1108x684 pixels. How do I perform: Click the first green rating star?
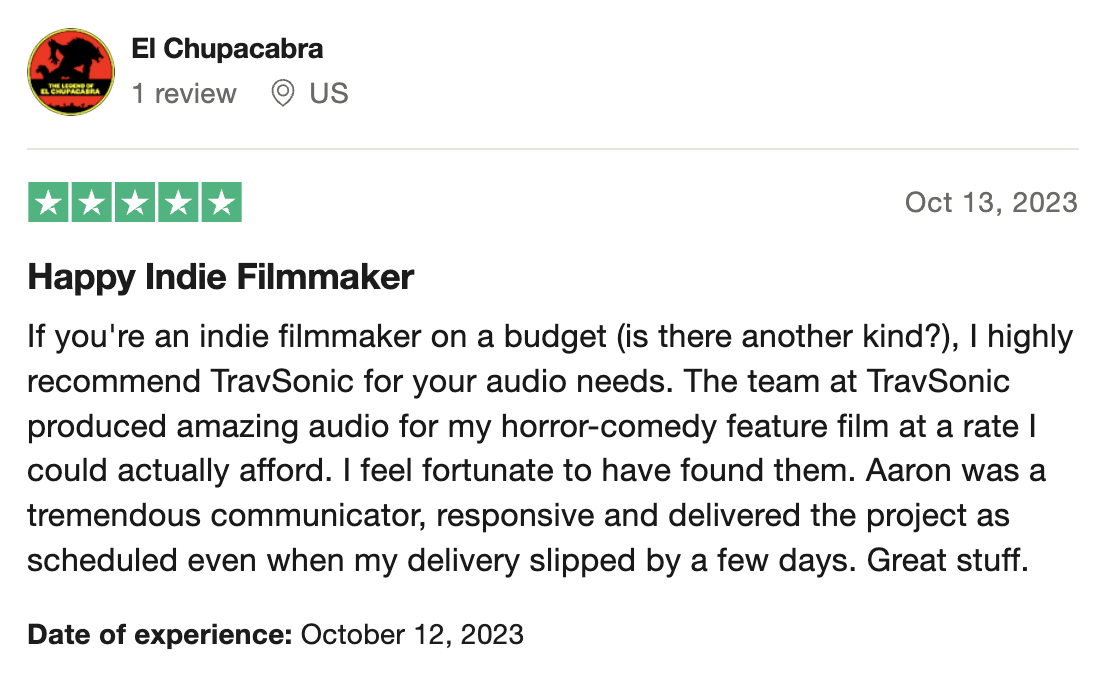point(47,203)
